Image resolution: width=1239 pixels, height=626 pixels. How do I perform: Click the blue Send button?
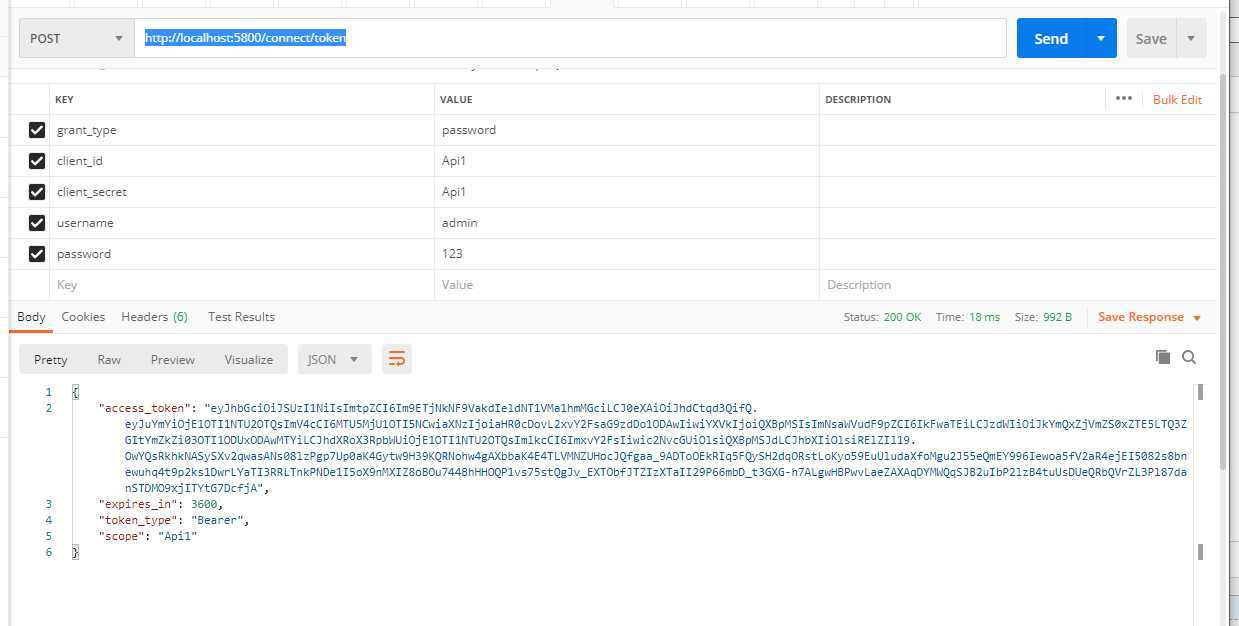(x=1051, y=38)
